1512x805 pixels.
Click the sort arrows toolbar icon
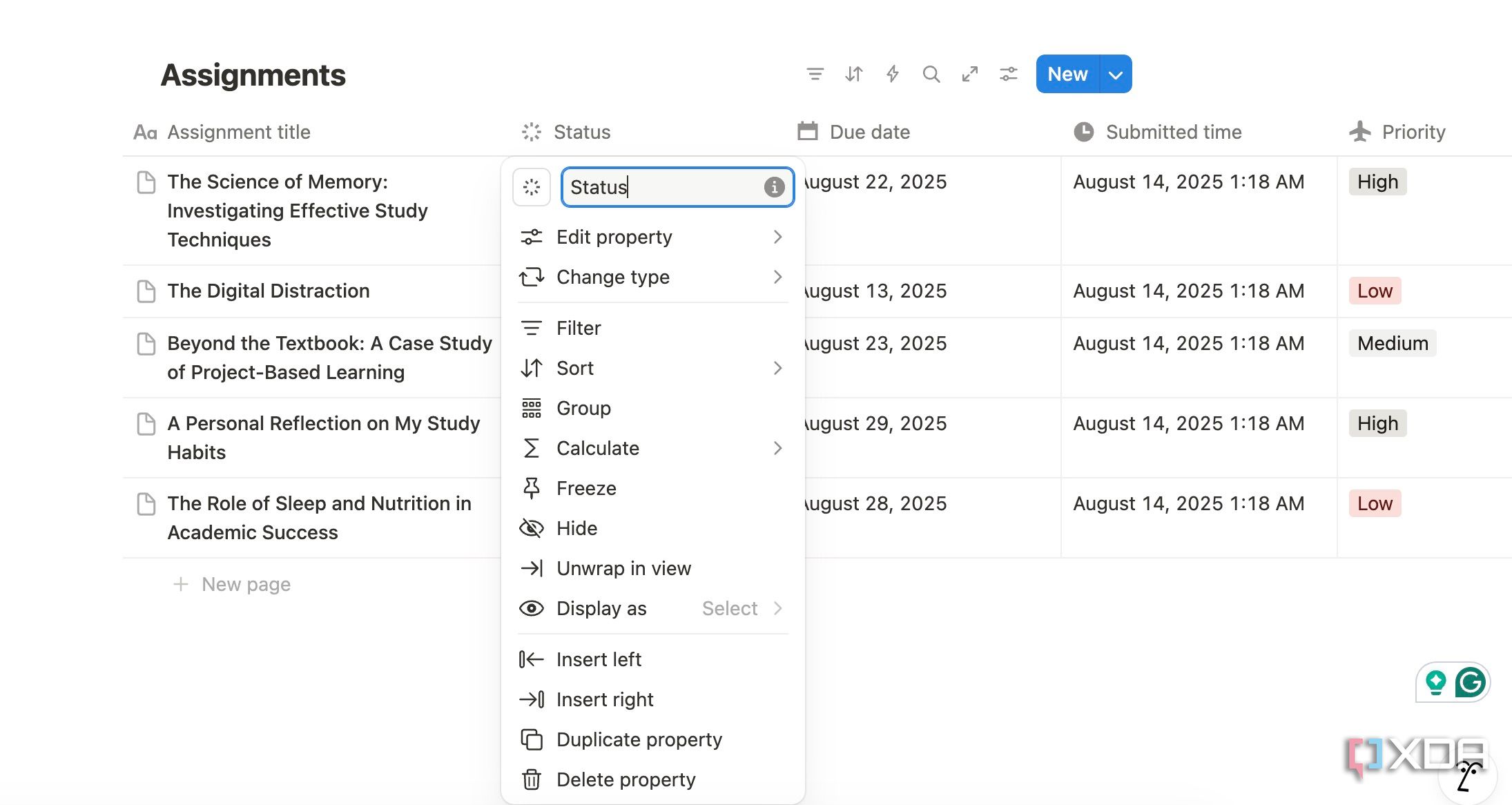coord(854,74)
